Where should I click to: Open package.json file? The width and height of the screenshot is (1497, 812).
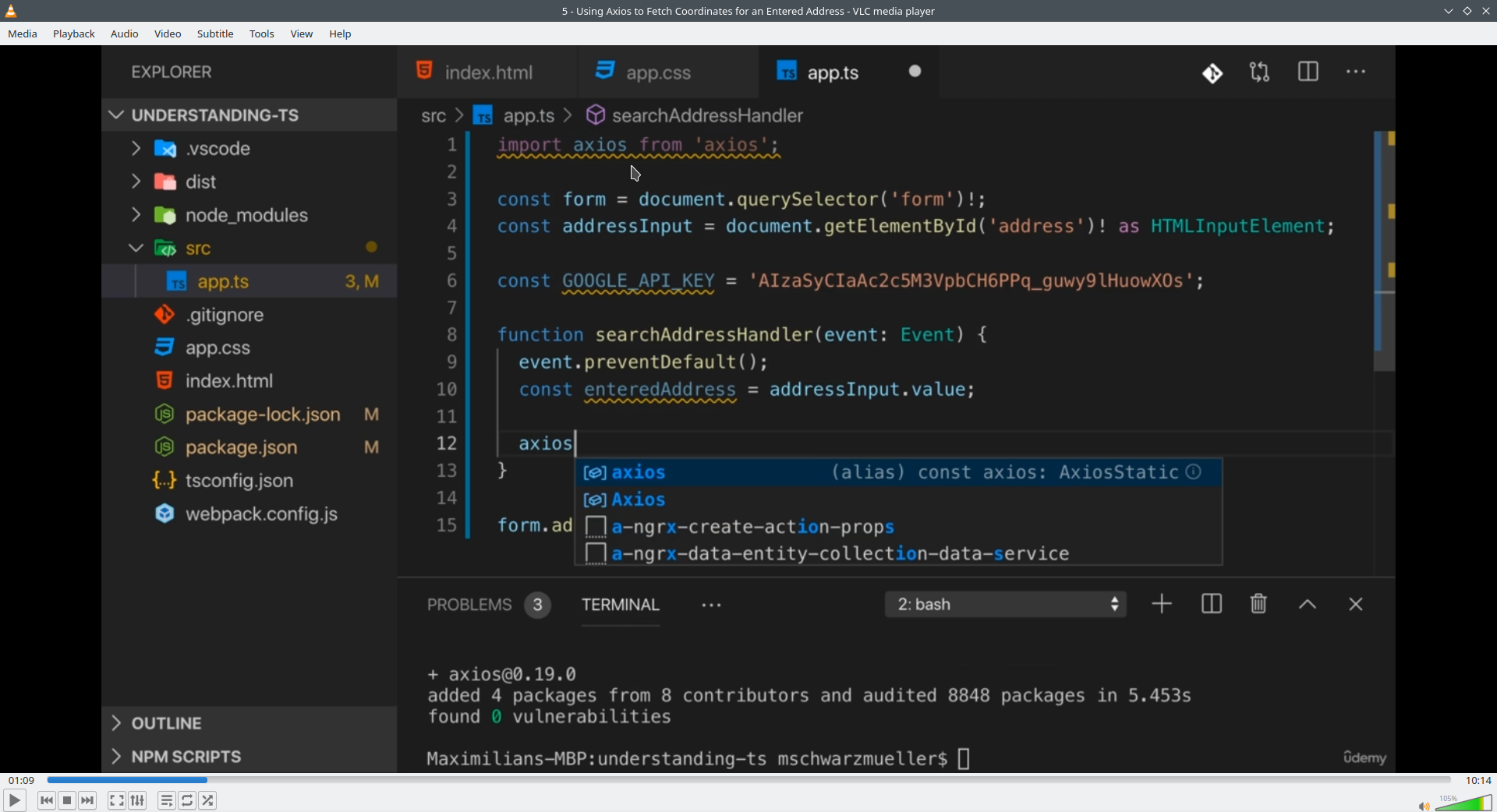tap(249, 447)
